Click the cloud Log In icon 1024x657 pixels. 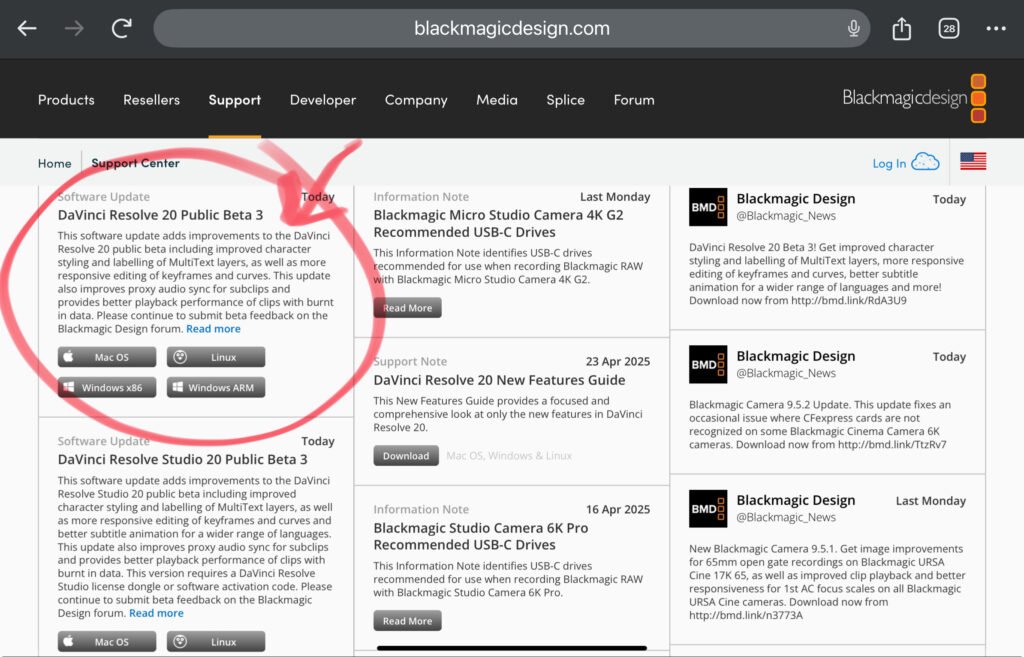pos(925,162)
